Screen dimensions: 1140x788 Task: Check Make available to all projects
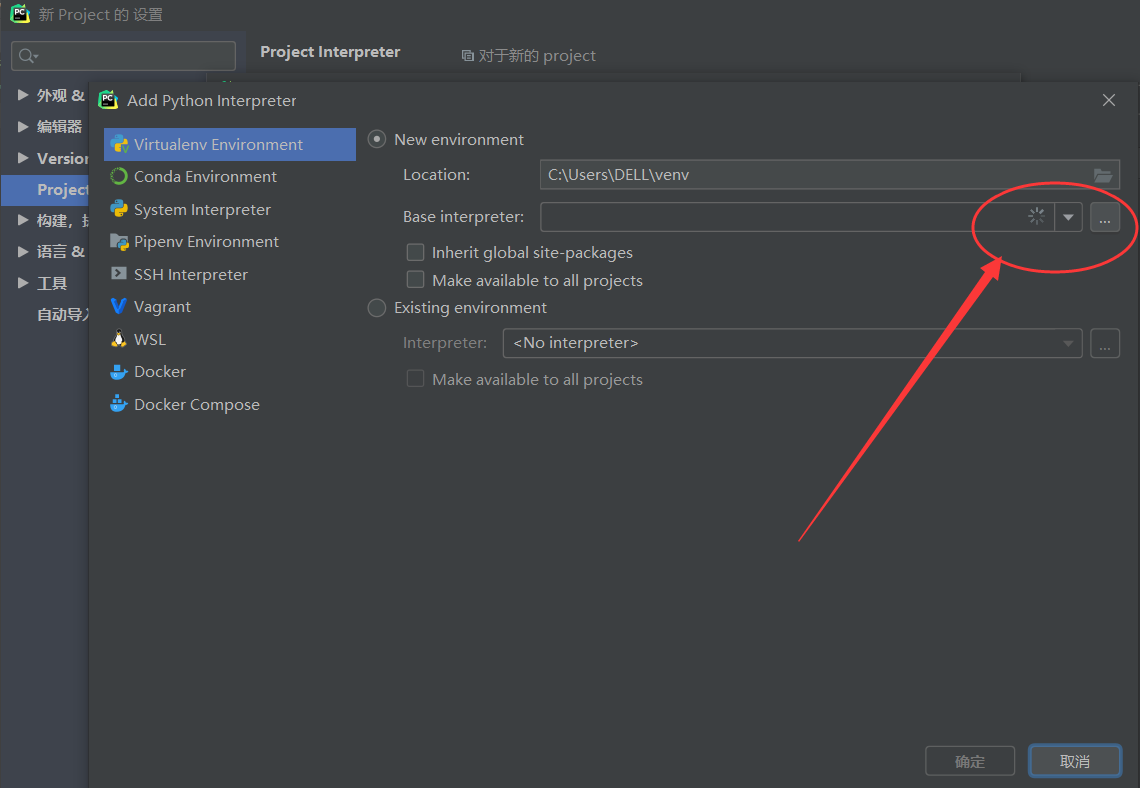(x=415, y=280)
